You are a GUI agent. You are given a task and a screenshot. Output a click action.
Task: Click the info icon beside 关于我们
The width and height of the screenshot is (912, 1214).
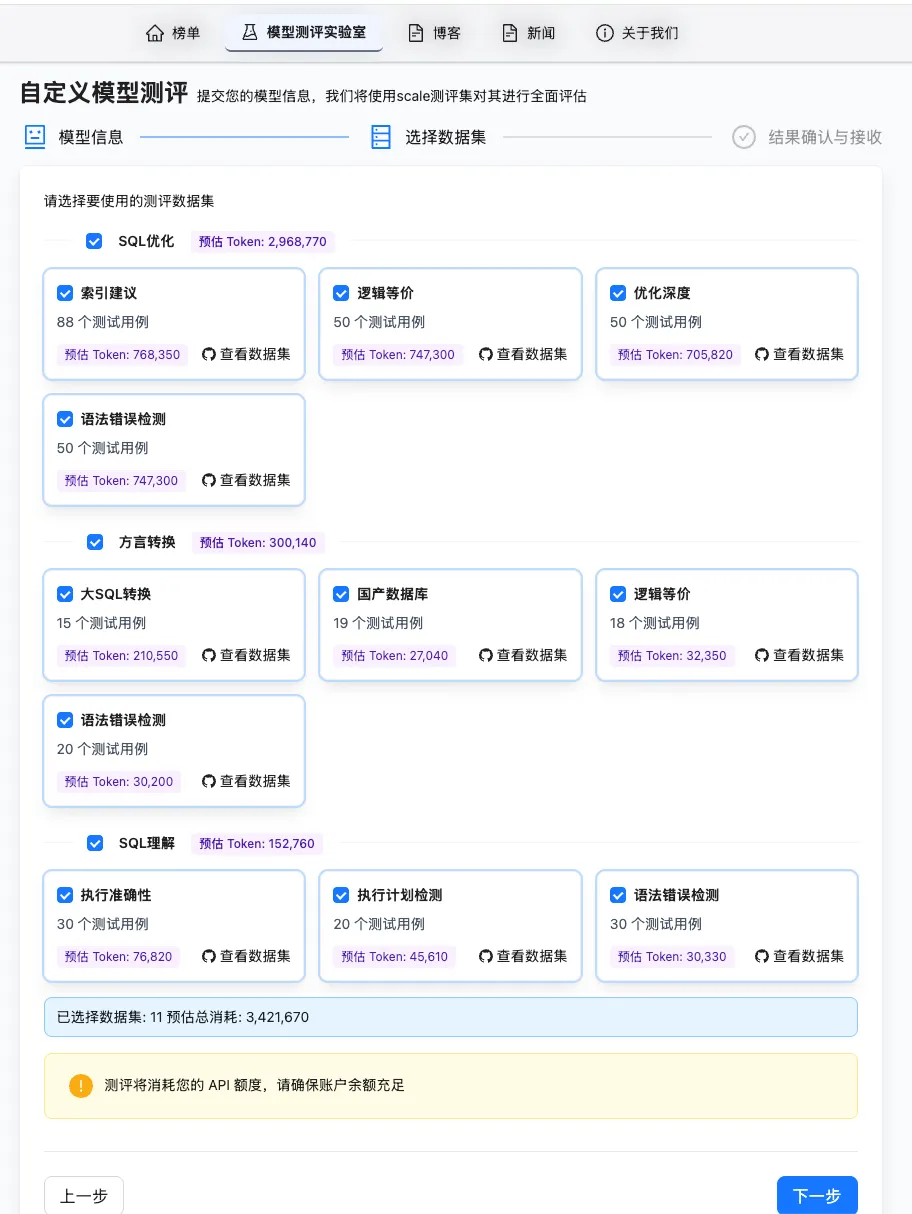pyautogui.click(x=604, y=33)
